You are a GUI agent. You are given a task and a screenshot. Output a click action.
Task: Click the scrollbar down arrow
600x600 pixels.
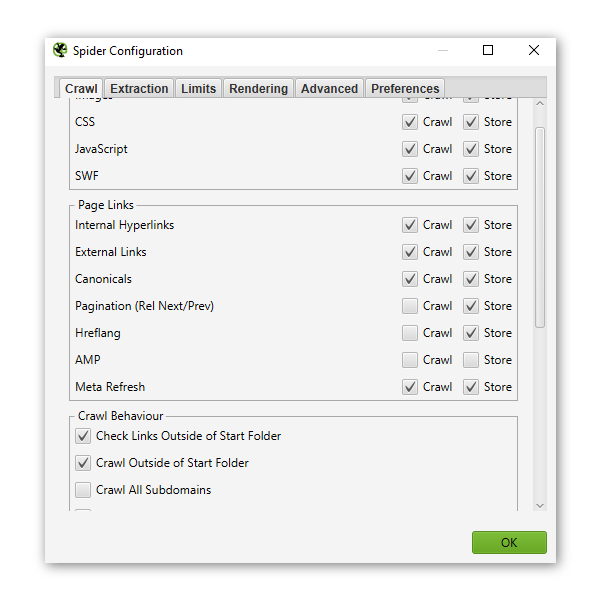(540, 505)
